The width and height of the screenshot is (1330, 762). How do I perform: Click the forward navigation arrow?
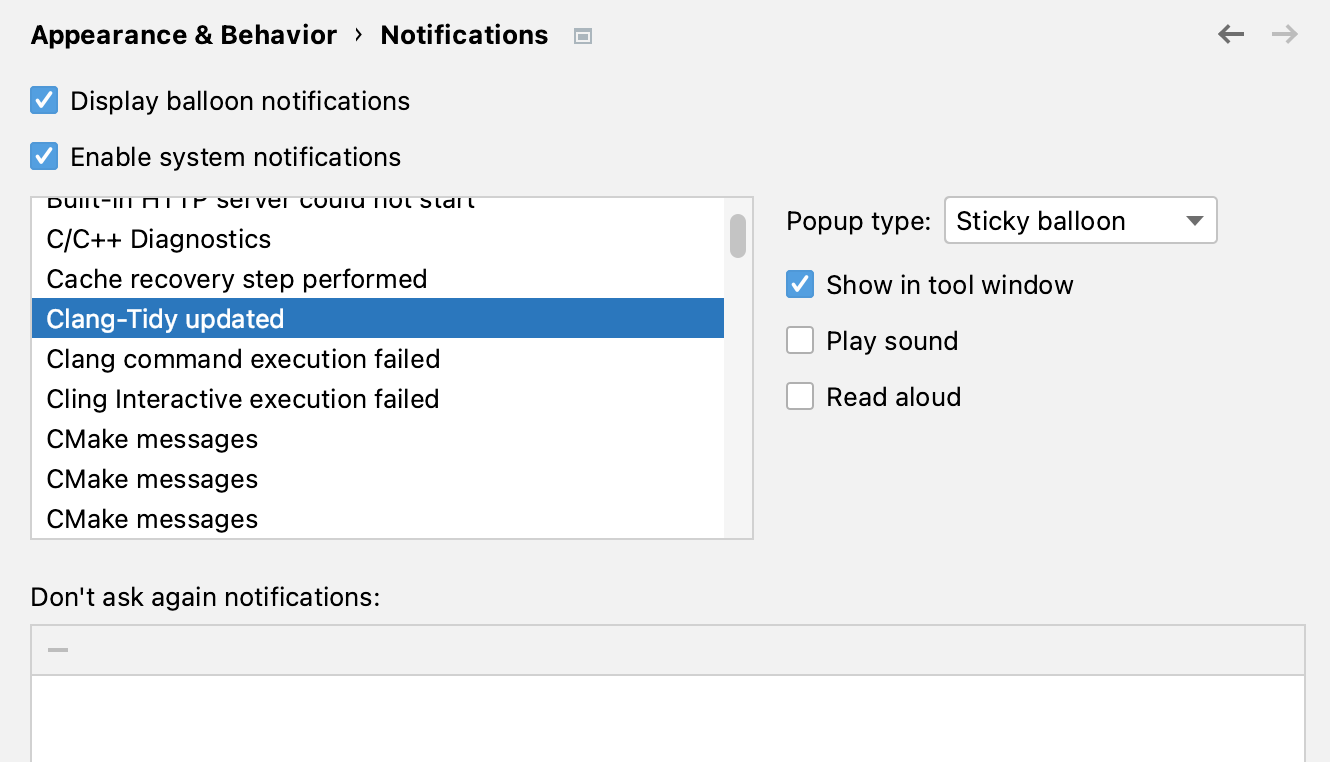click(1284, 34)
